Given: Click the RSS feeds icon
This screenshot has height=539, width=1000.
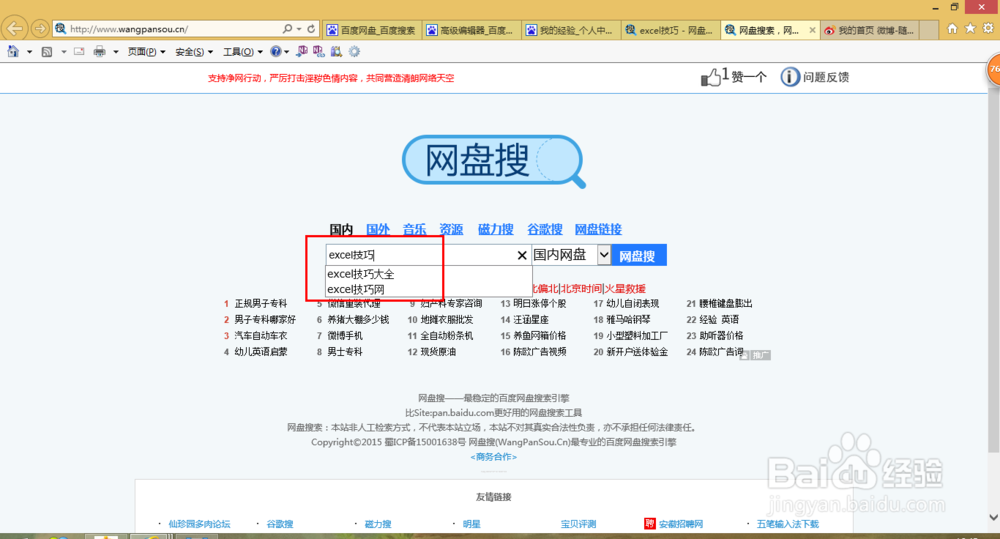Looking at the screenshot, I should pyautogui.click(x=47, y=52).
